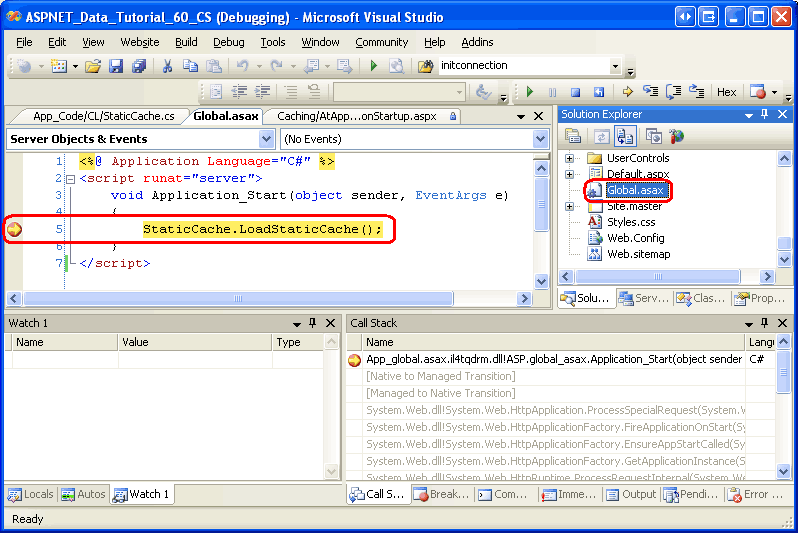The width and height of the screenshot is (798, 533).
Task: Toggle Hex display mode
Action: point(726,92)
